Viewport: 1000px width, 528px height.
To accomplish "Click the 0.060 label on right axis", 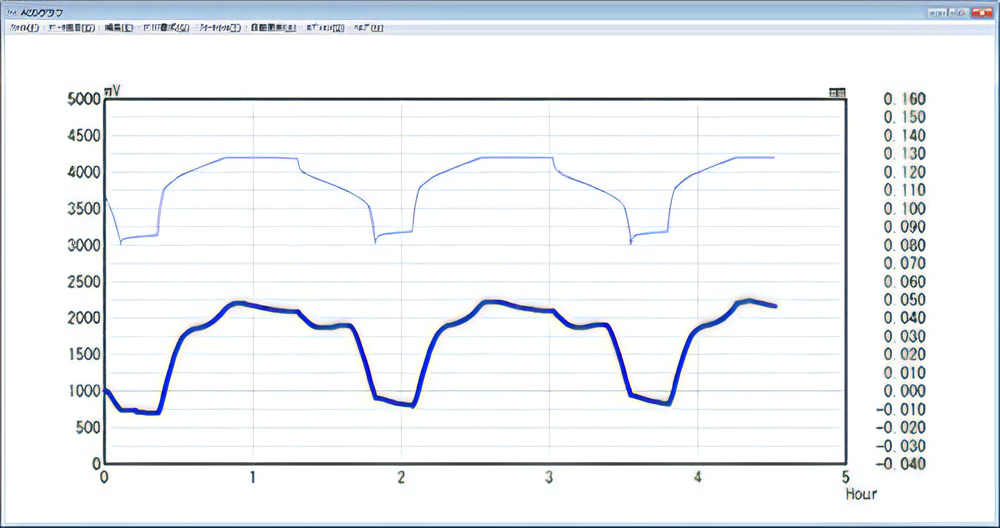I will pyautogui.click(x=904, y=282).
